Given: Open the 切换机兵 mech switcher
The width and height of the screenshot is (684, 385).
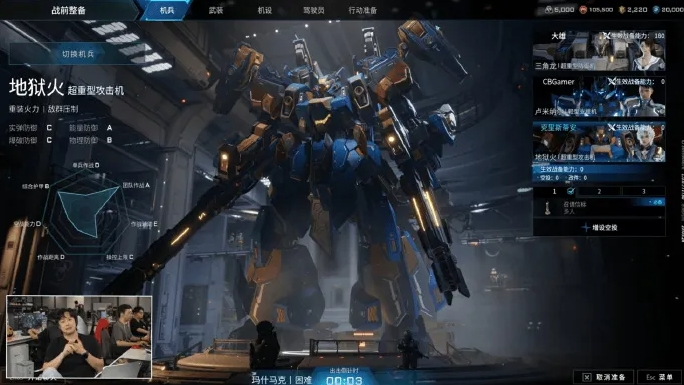Looking at the screenshot, I should 78,54.
